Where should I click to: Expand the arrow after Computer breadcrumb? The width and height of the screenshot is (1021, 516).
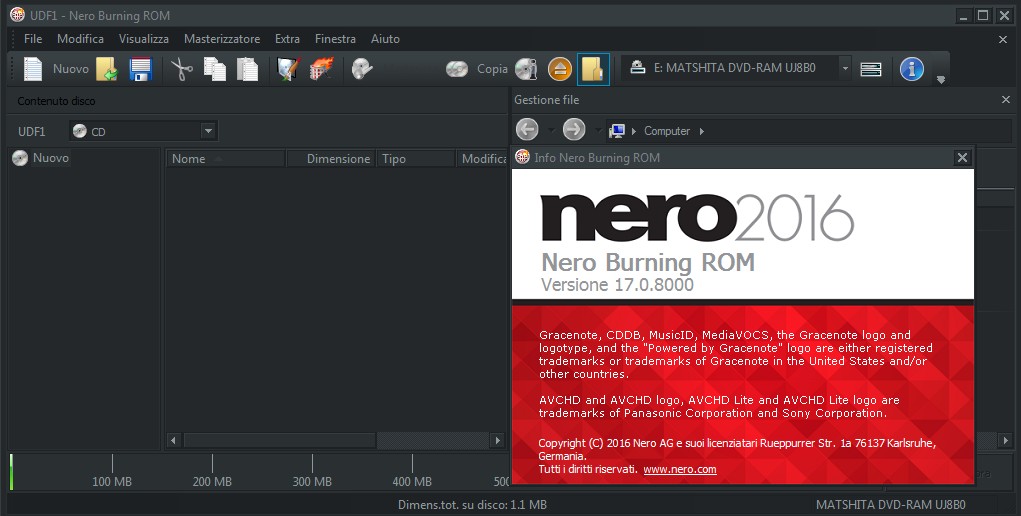[x=701, y=131]
